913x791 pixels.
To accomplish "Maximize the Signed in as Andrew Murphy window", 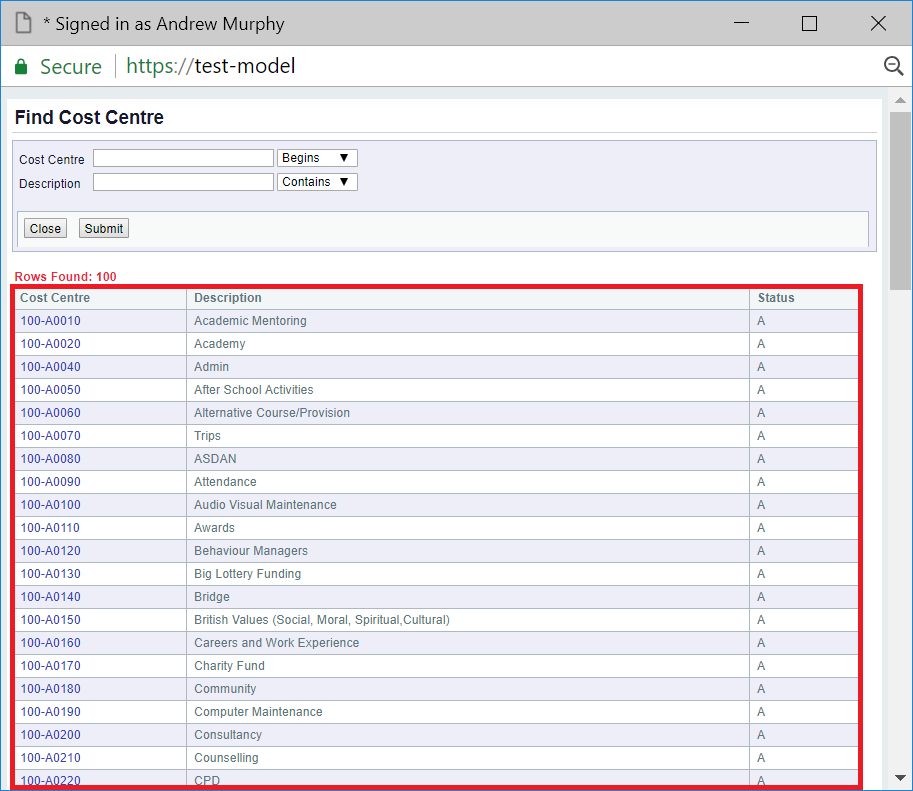I will coord(809,23).
